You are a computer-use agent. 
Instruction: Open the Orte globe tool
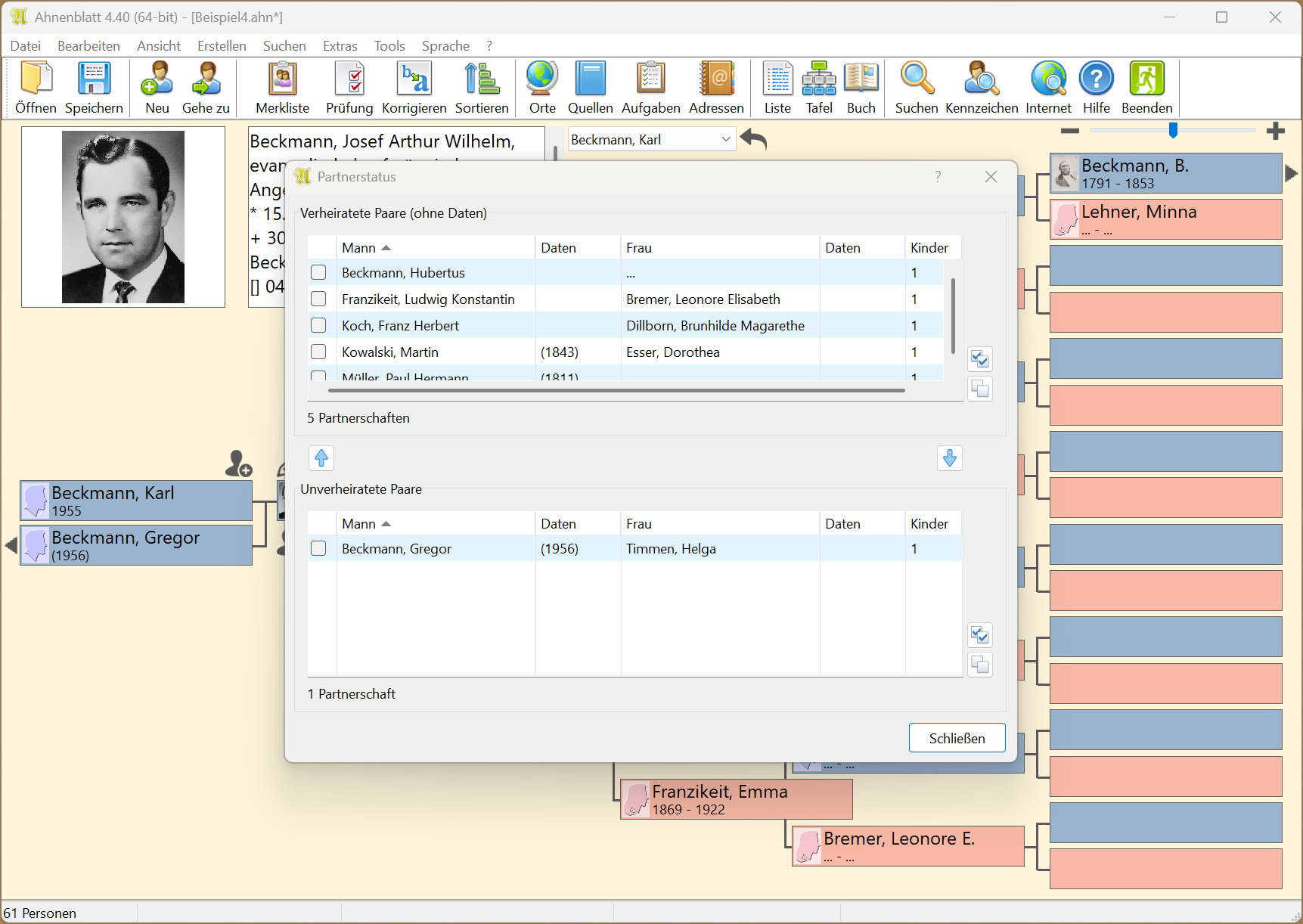[x=541, y=88]
